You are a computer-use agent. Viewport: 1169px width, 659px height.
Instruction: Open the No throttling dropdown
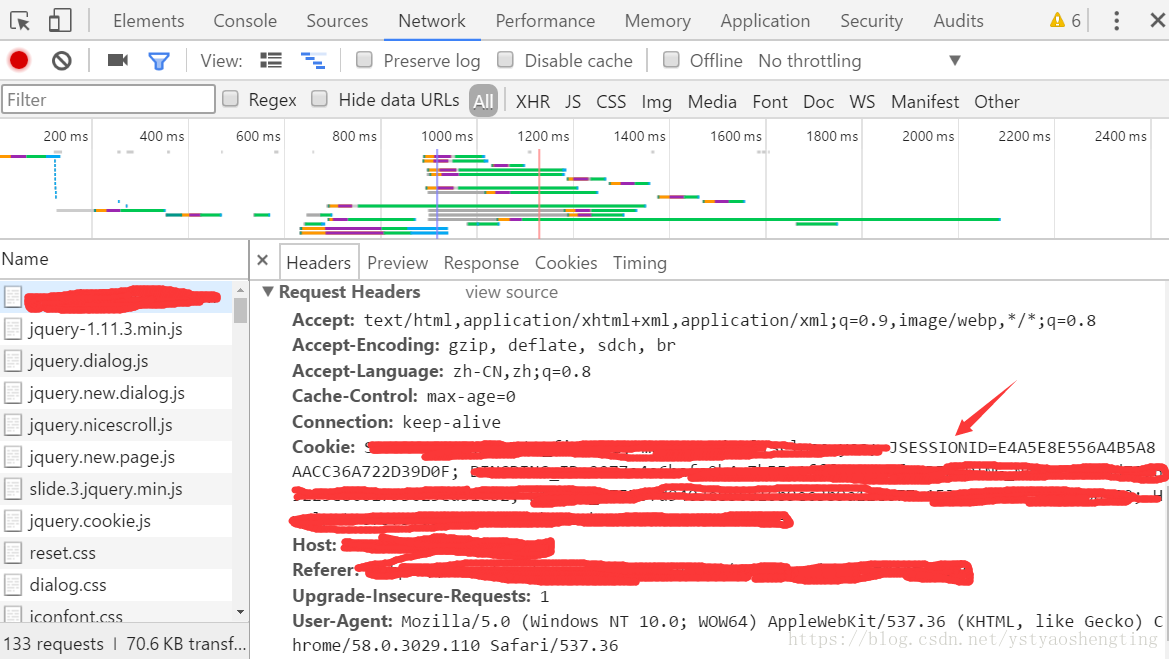[860, 60]
